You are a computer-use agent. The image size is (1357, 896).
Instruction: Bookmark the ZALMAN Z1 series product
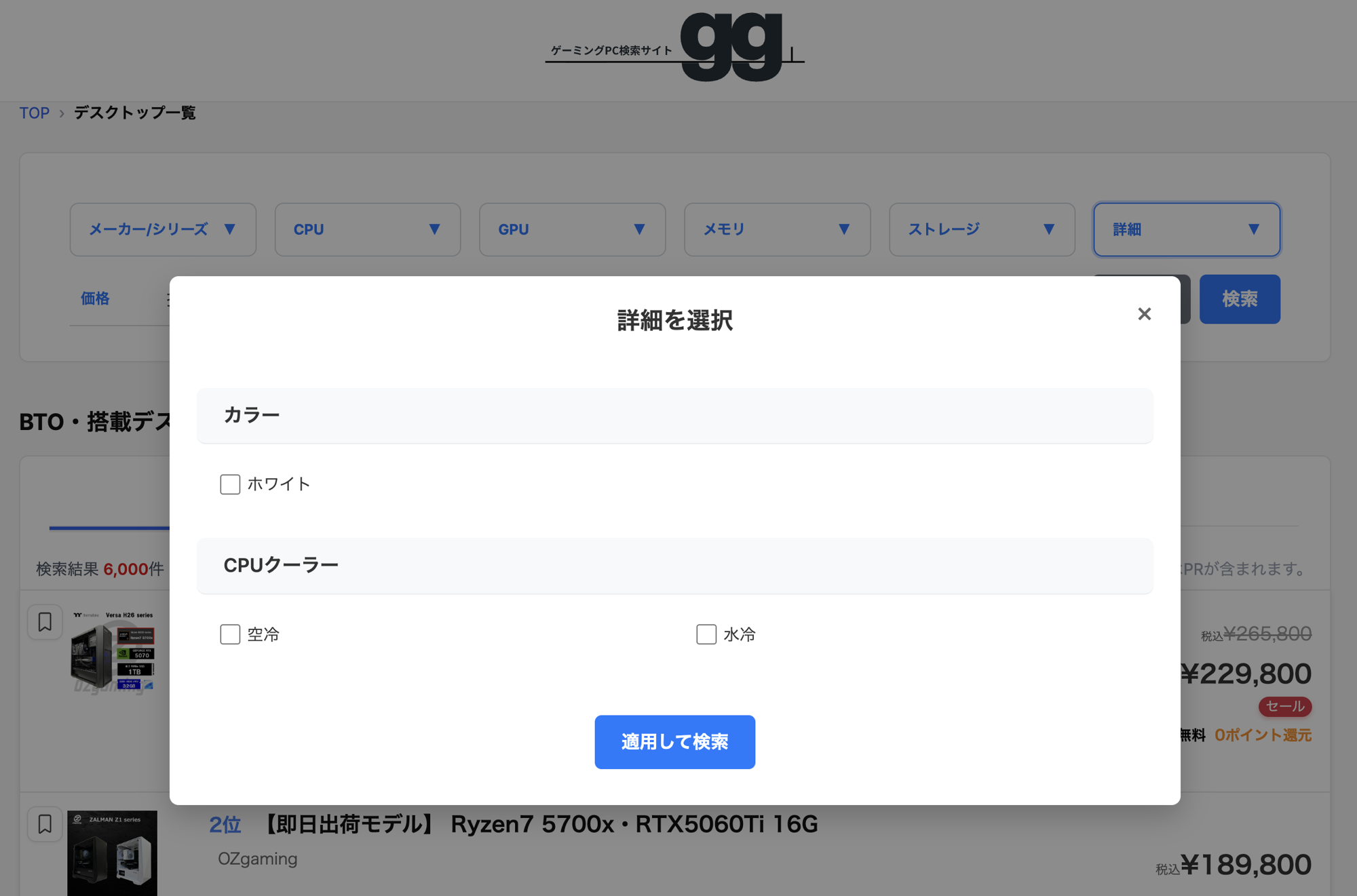[x=45, y=823]
